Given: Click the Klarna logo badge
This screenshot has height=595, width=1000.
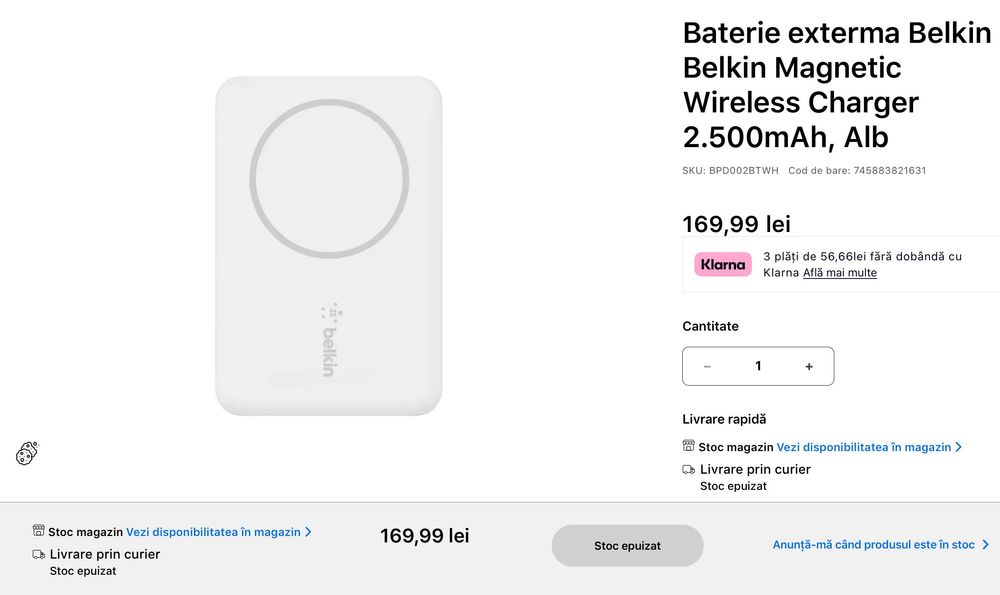Looking at the screenshot, I should tap(723, 265).
